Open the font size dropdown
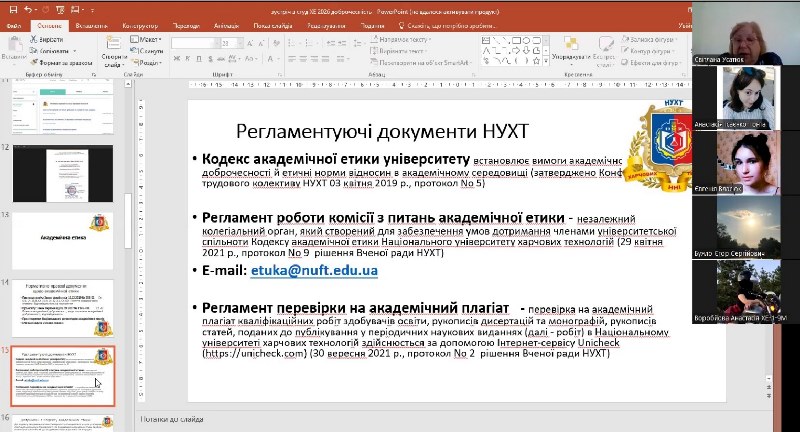800x432 pixels. 240,43
